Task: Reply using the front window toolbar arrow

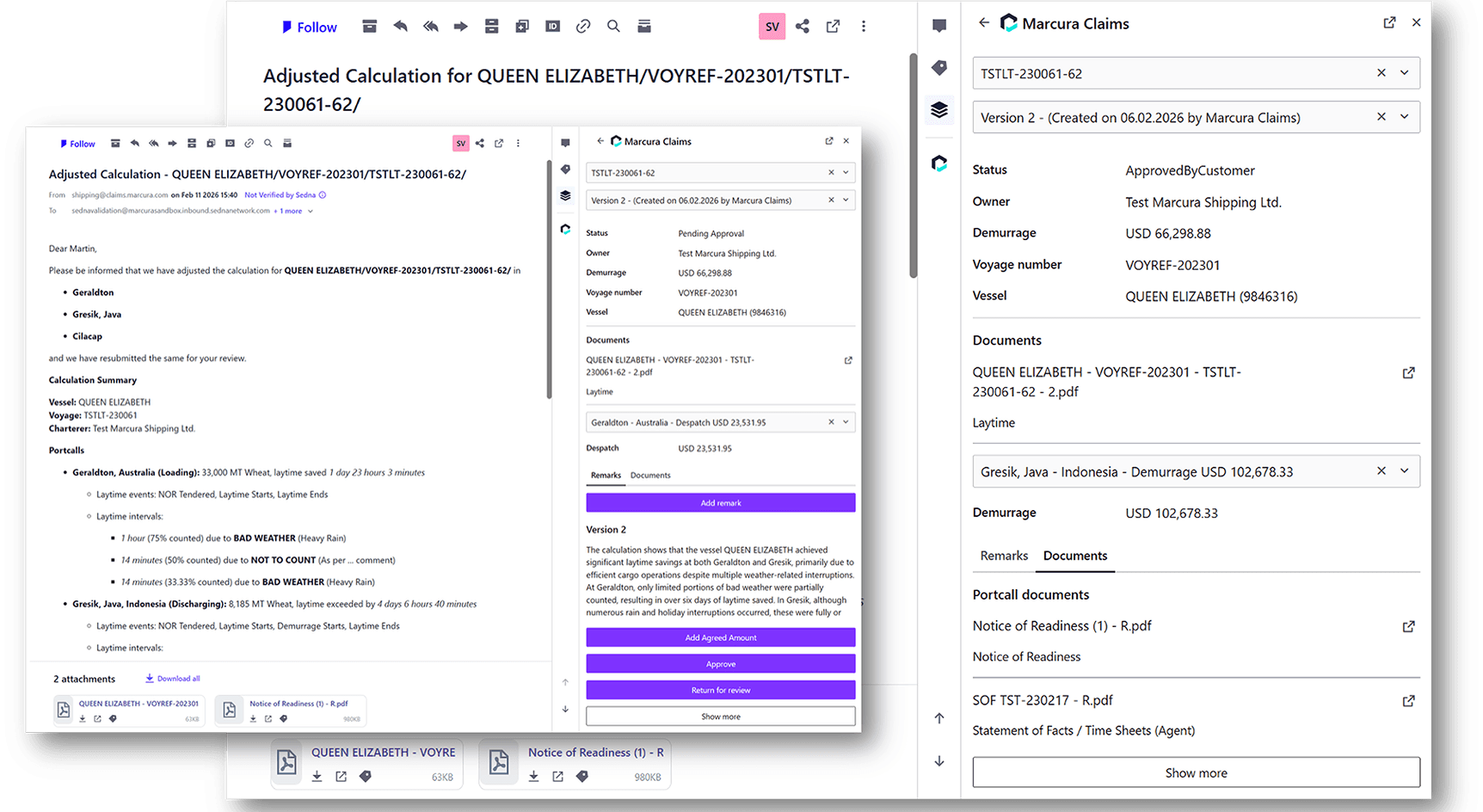Action: click(x=134, y=144)
